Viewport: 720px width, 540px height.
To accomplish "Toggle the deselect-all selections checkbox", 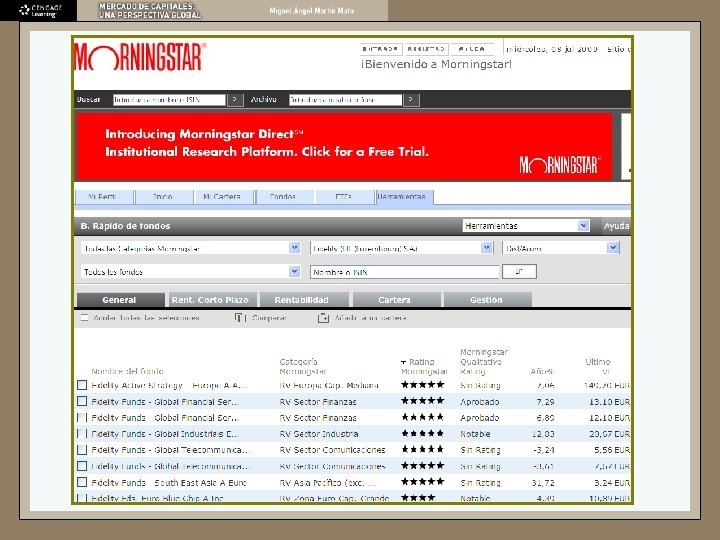I will pos(84,318).
